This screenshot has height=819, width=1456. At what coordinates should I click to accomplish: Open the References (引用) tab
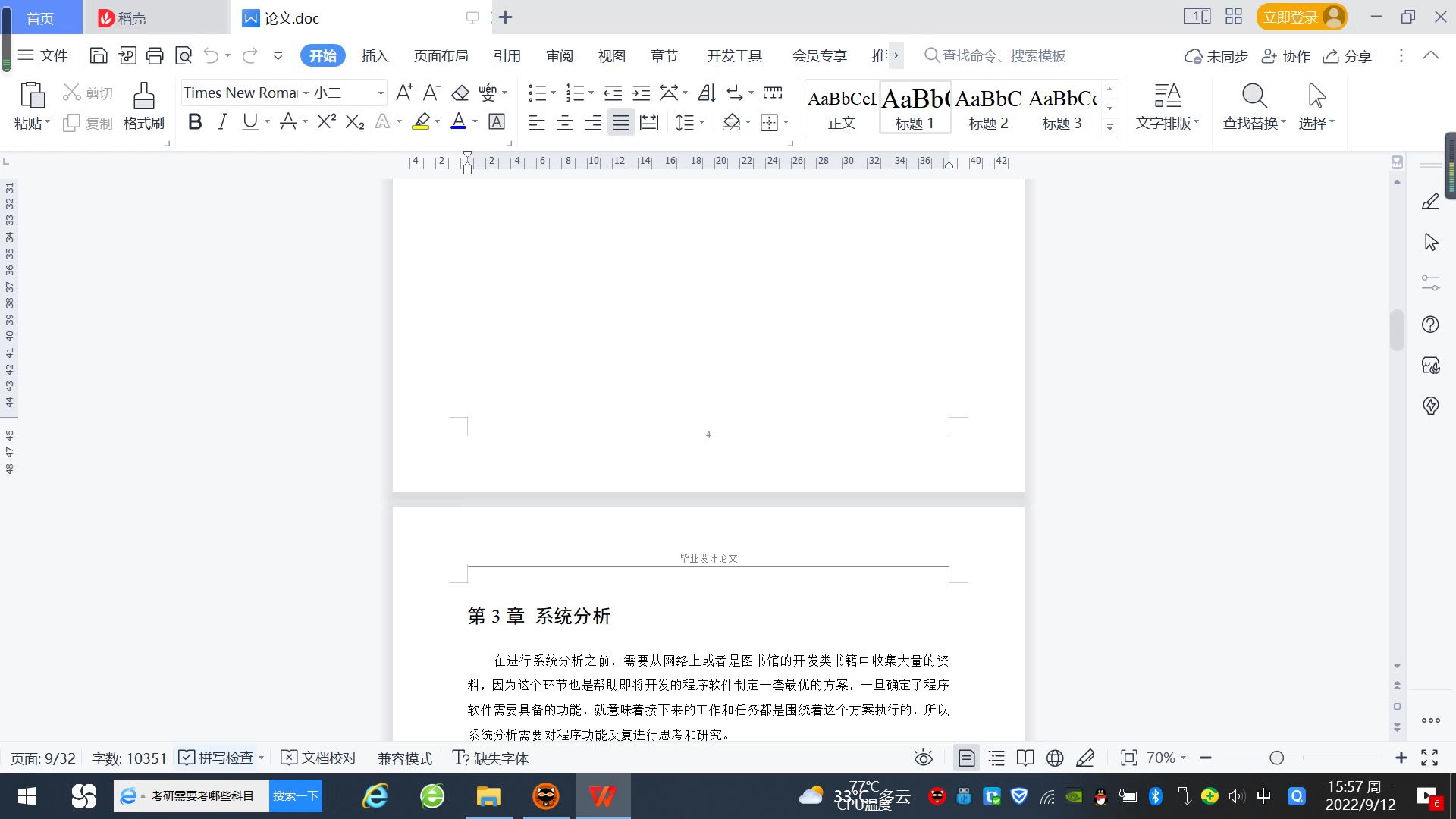pyautogui.click(x=507, y=55)
